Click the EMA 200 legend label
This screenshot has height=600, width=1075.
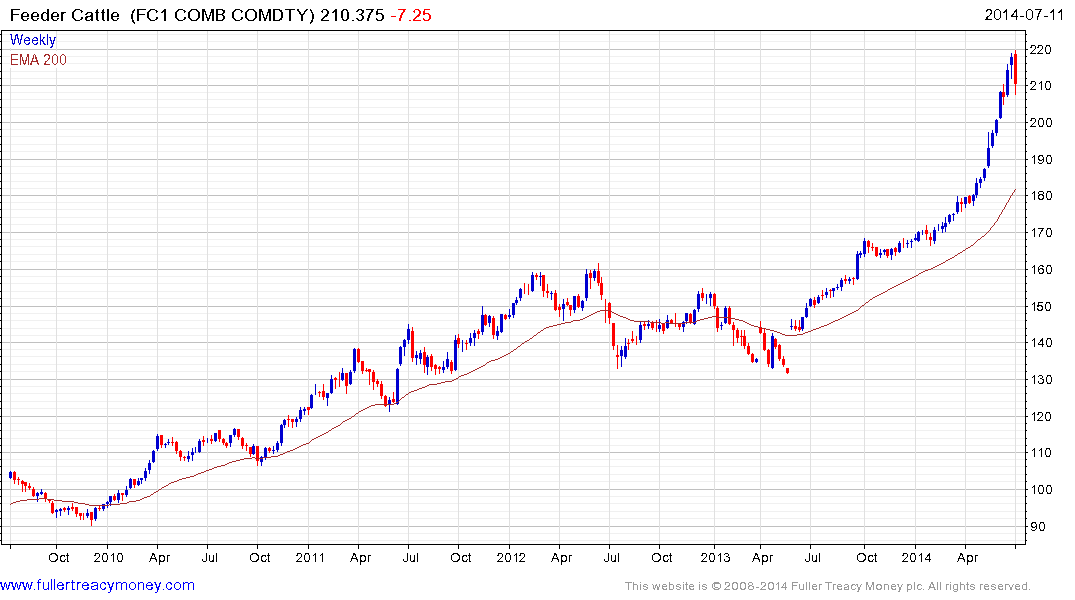click(x=38, y=60)
